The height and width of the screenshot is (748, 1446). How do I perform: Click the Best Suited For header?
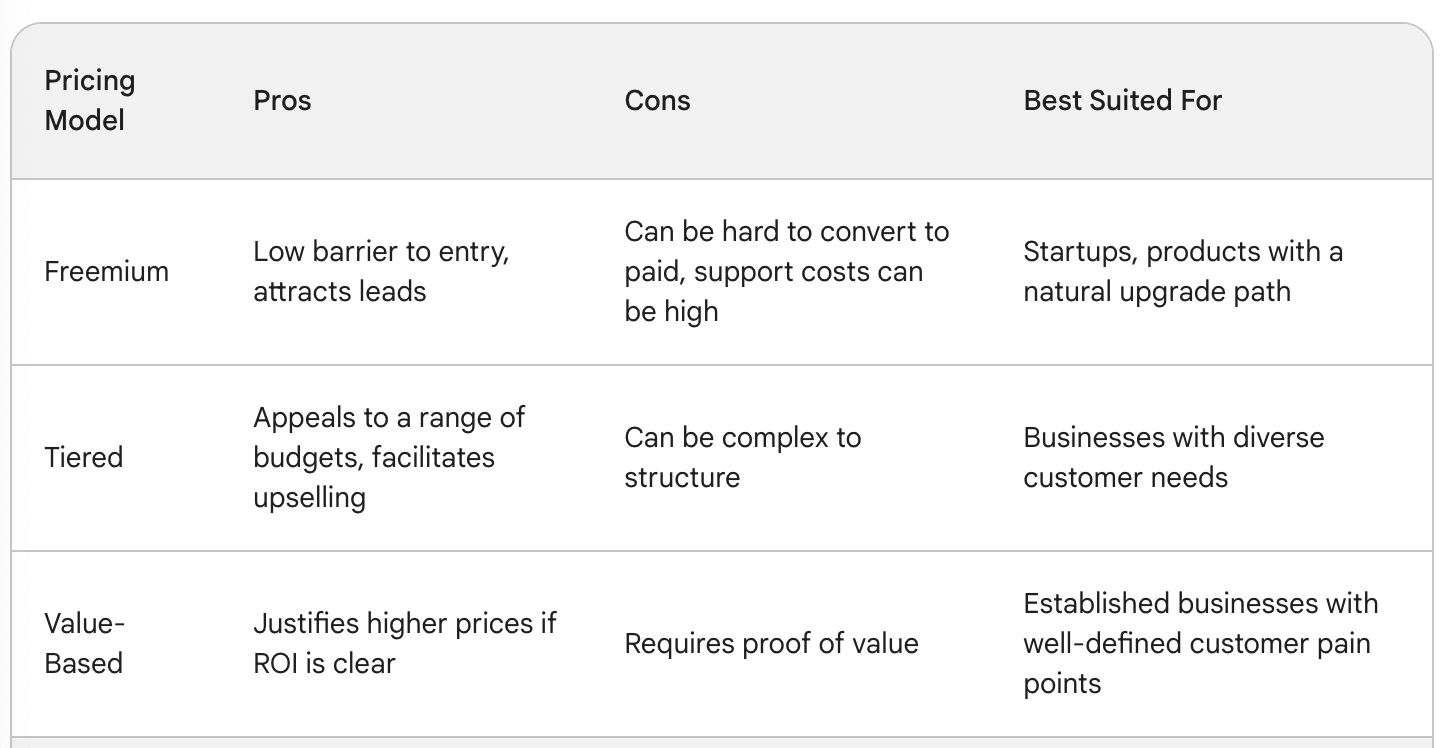1122,100
